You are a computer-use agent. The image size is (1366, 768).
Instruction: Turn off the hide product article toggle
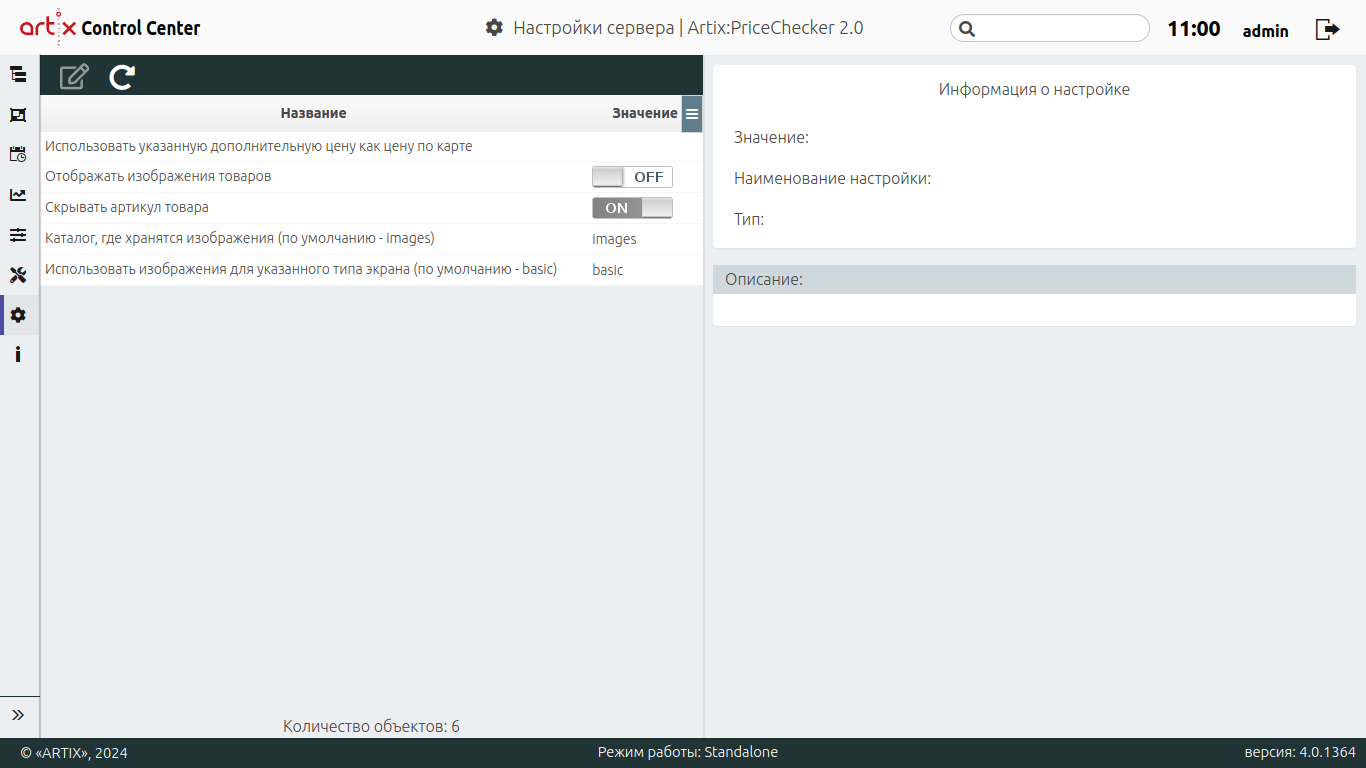pos(632,208)
